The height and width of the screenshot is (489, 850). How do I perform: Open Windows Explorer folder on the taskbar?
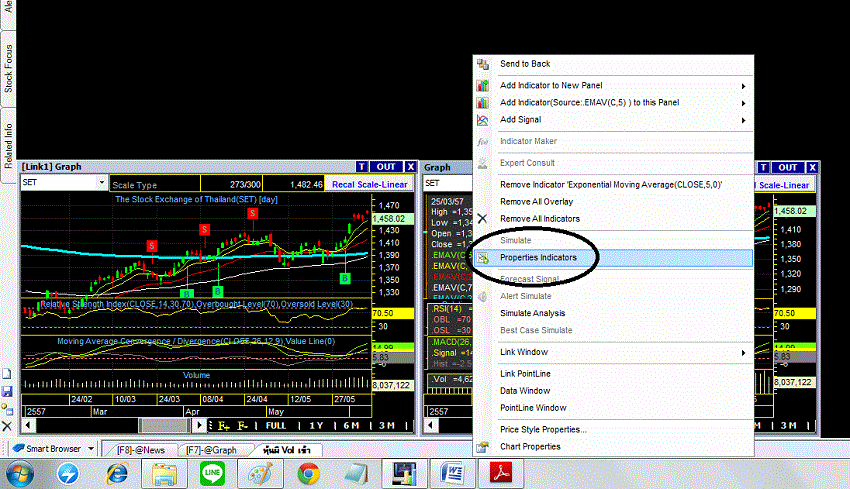point(164,474)
